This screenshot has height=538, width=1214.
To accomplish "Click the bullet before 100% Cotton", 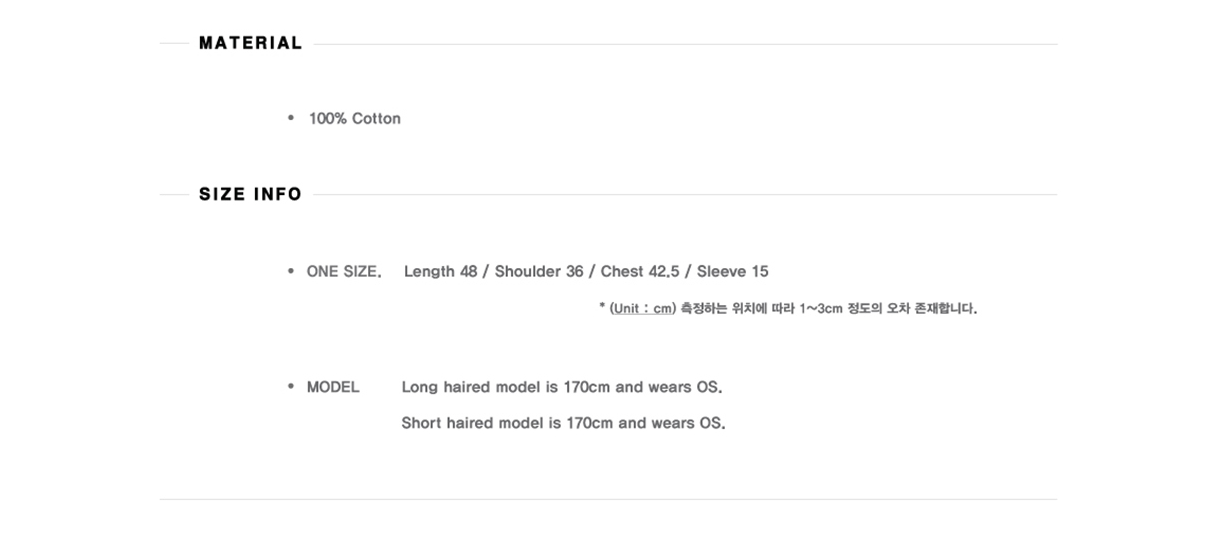I will point(291,118).
